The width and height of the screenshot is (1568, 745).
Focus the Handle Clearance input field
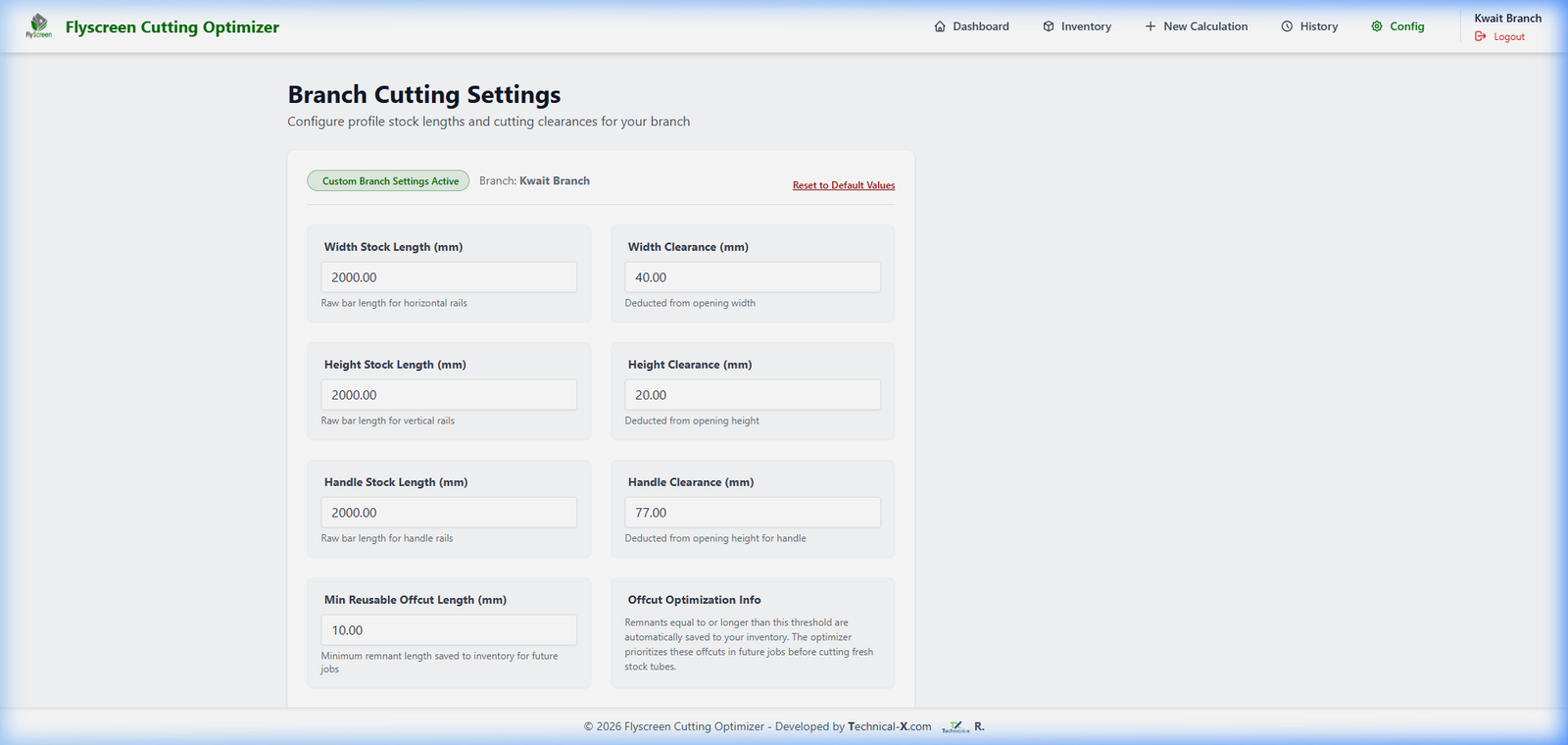(x=753, y=513)
